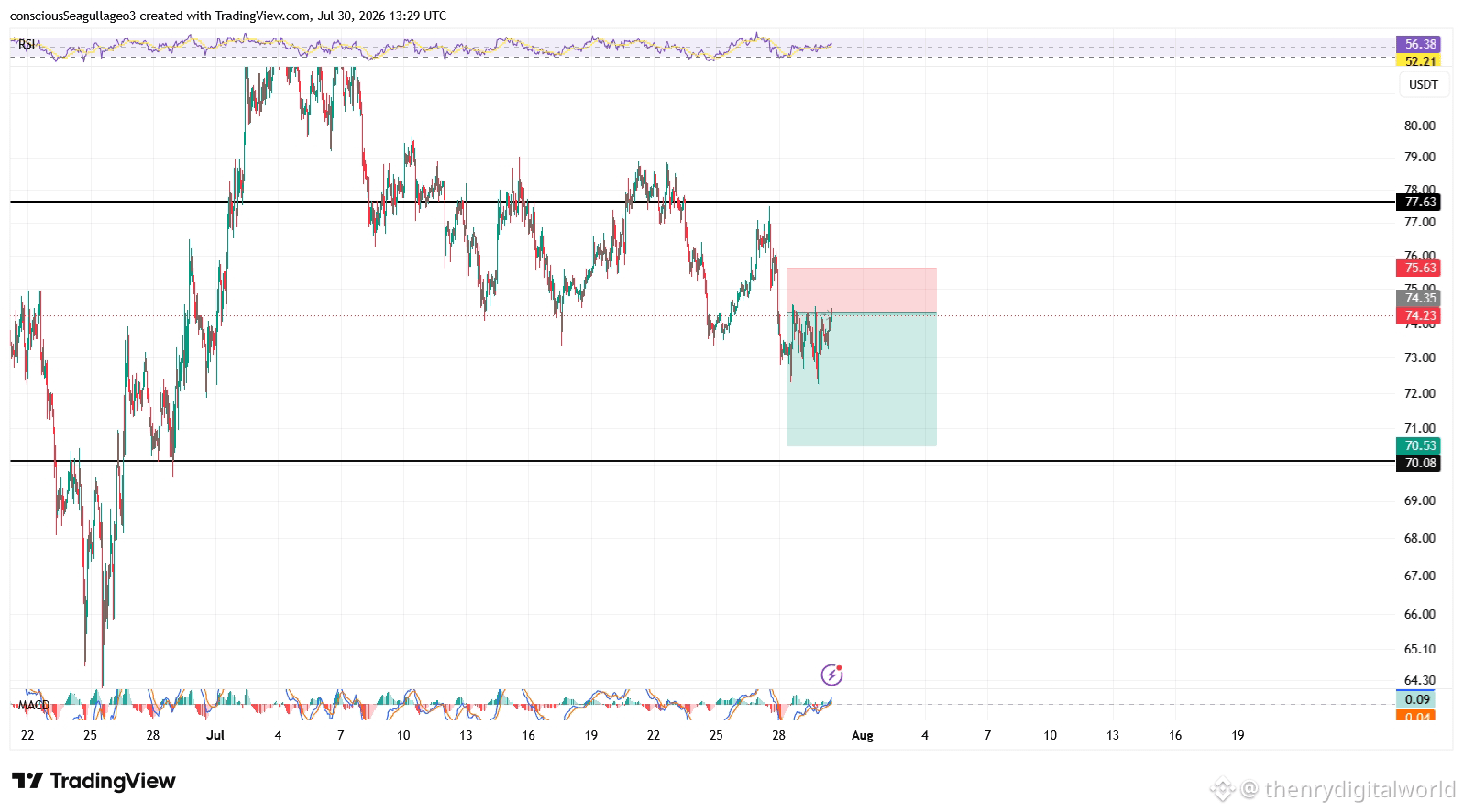Click the yellow 52.21 RSI average label

(x=1420, y=60)
